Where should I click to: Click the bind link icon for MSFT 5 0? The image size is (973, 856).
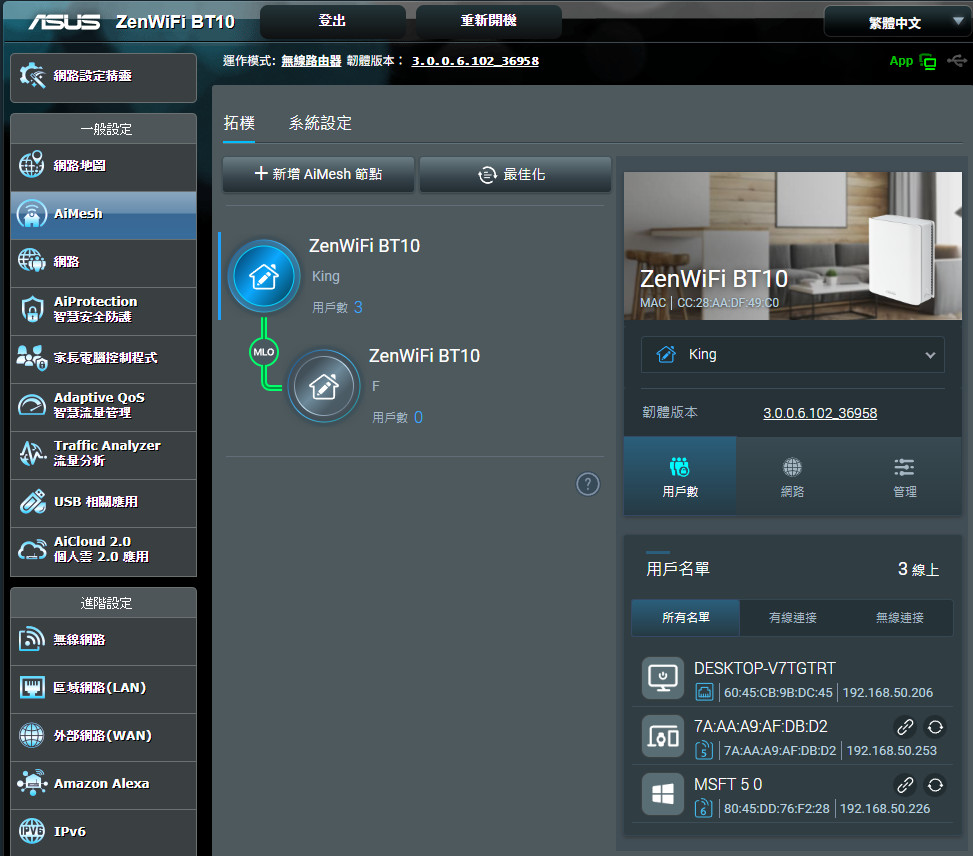tap(905, 785)
